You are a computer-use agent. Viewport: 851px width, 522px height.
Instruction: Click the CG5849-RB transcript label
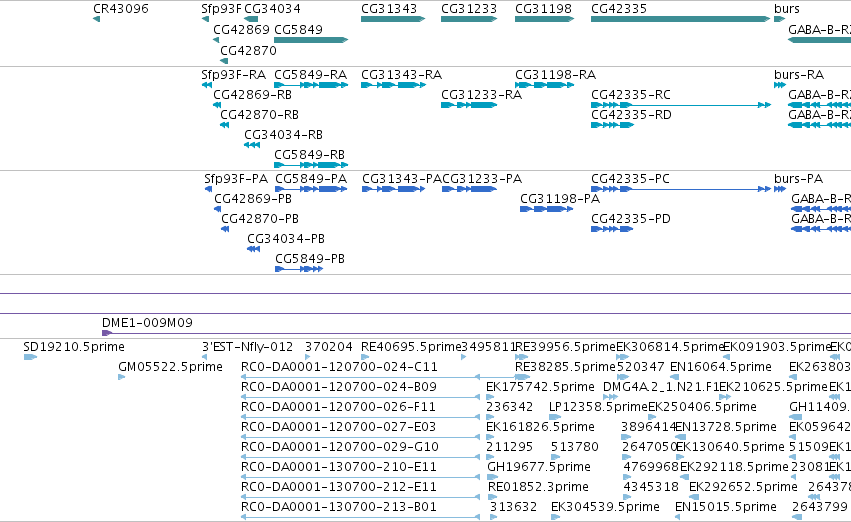309,155
